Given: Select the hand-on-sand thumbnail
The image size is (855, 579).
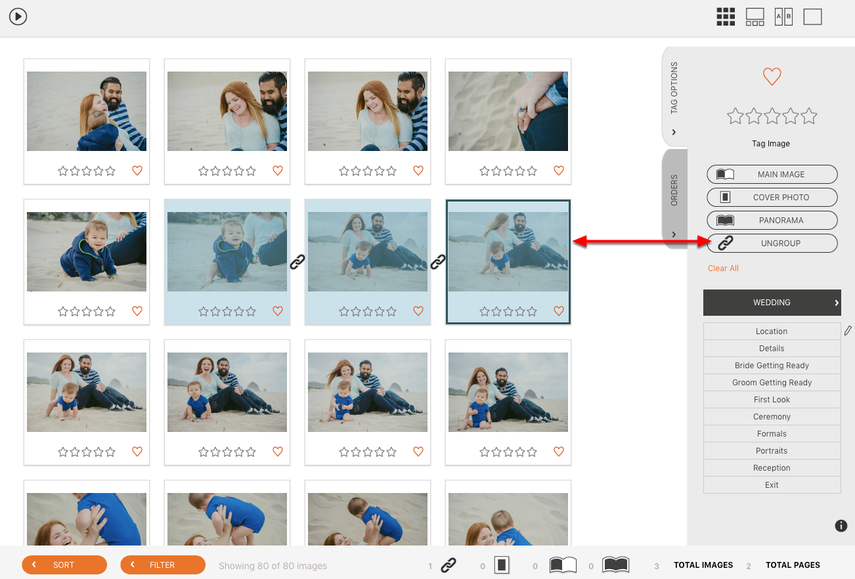Looking at the screenshot, I should tap(508, 111).
